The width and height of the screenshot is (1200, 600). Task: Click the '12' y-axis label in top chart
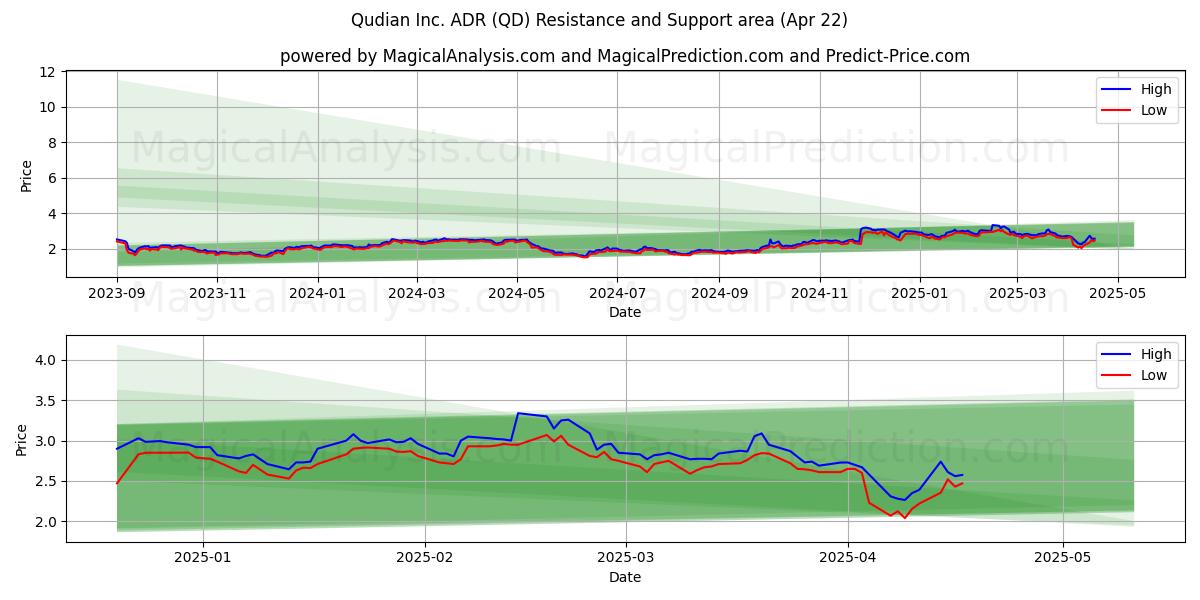[x=47, y=72]
